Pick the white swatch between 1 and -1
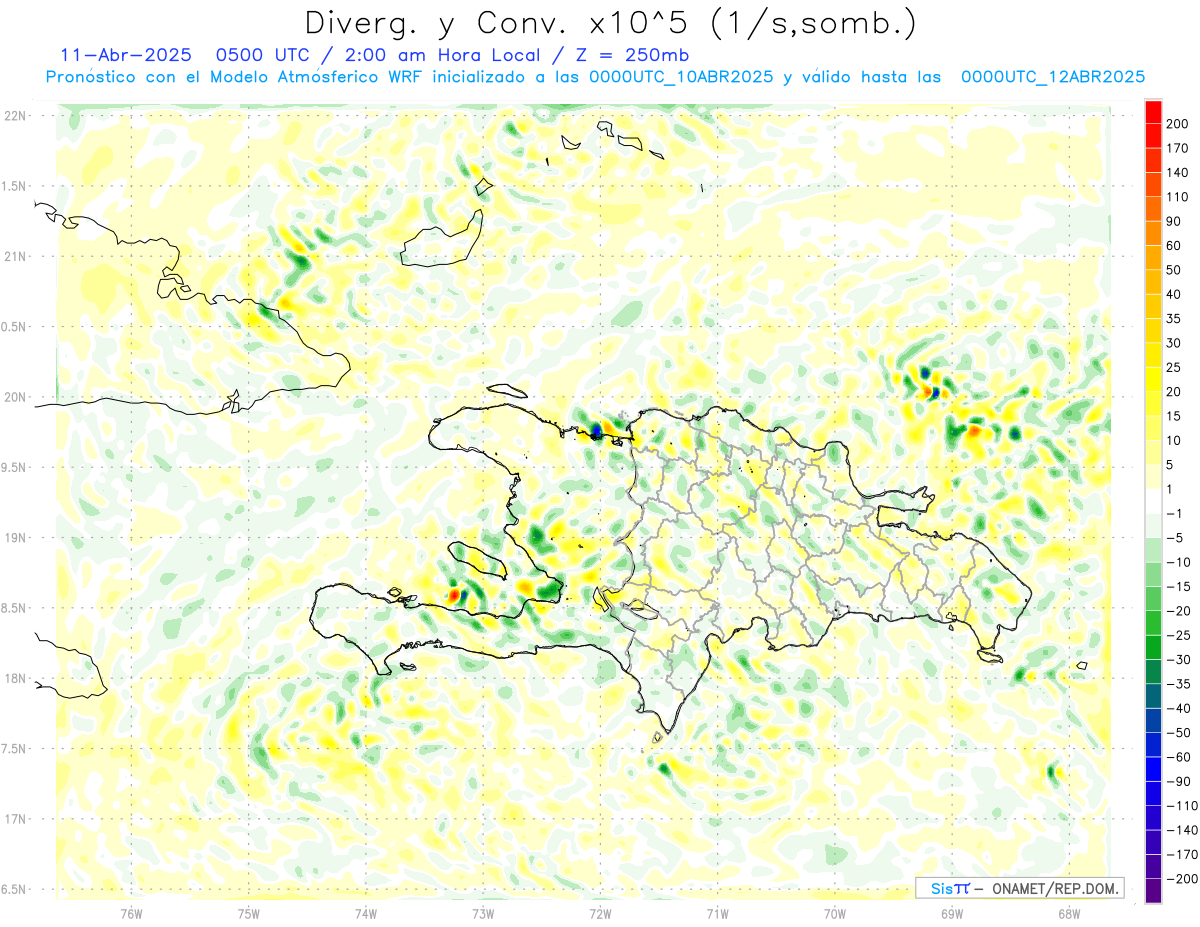Image resolution: width=1200 pixels, height=927 pixels. pyautogui.click(x=1153, y=502)
